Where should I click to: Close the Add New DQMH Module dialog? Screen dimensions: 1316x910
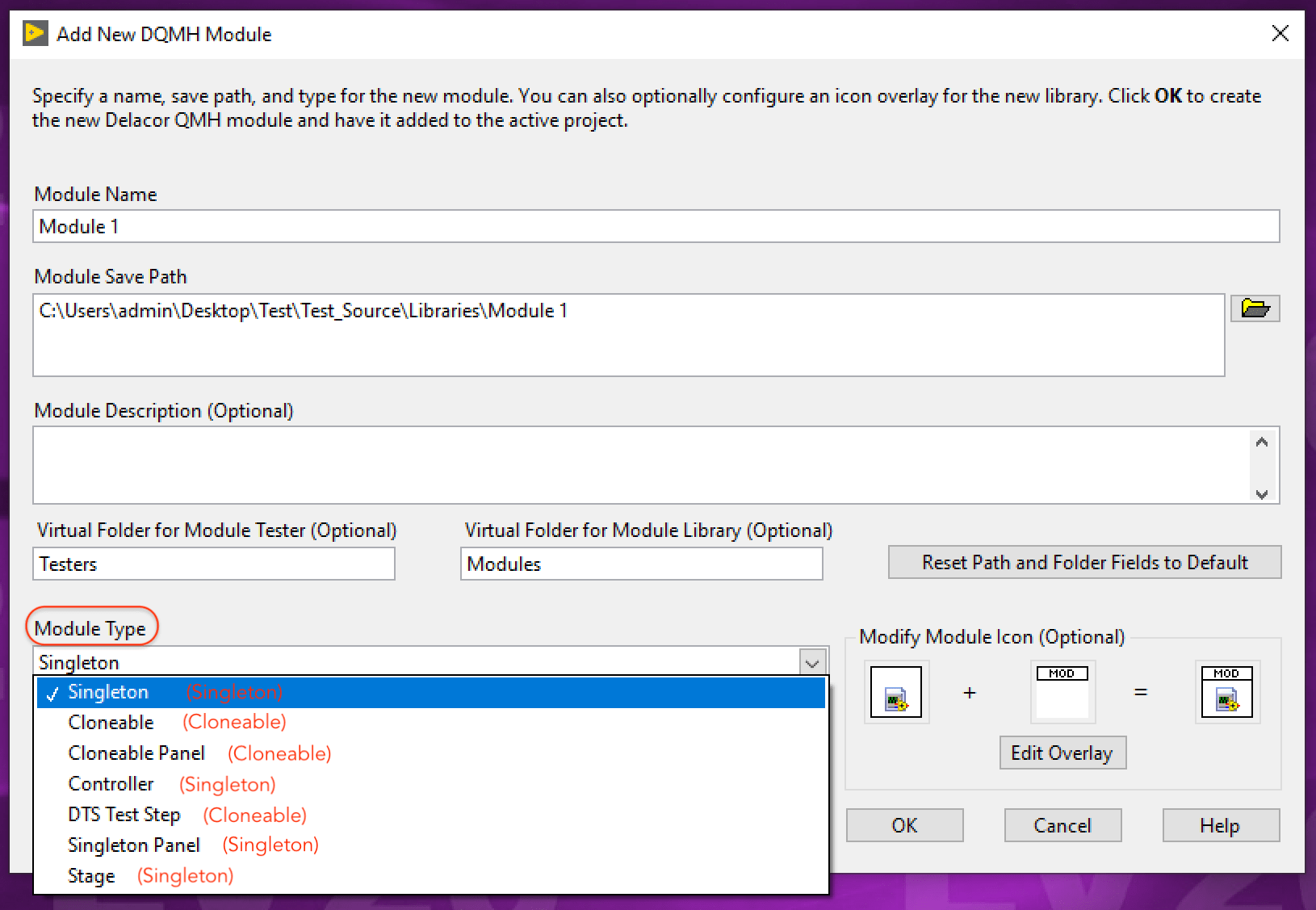pos(1280,33)
